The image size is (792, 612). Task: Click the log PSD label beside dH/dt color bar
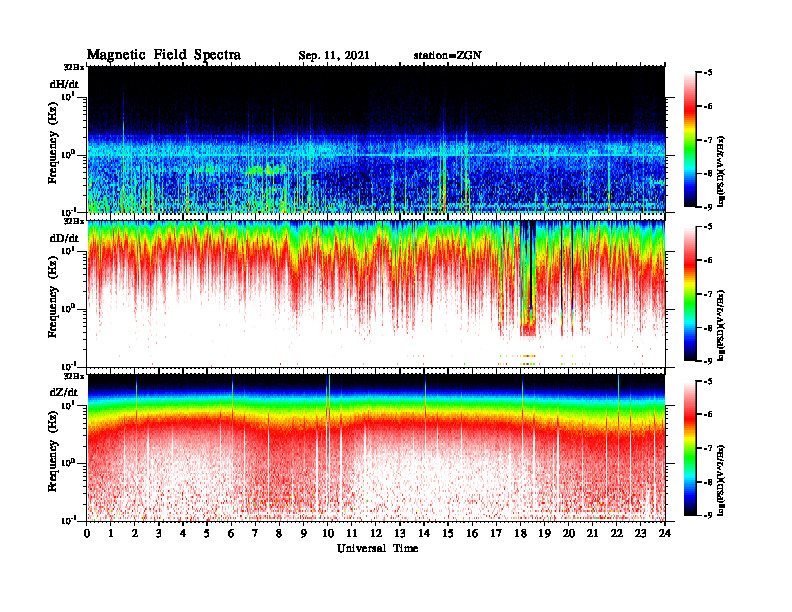point(722,171)
